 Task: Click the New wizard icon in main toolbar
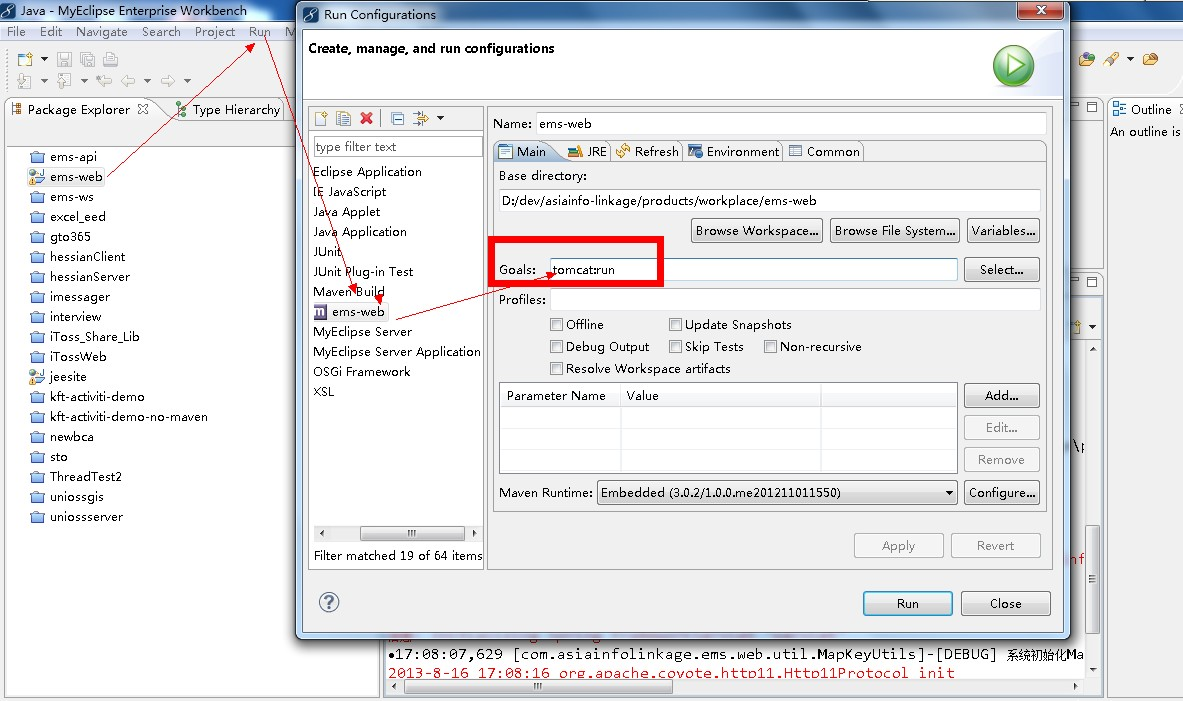tap(25, 59)
